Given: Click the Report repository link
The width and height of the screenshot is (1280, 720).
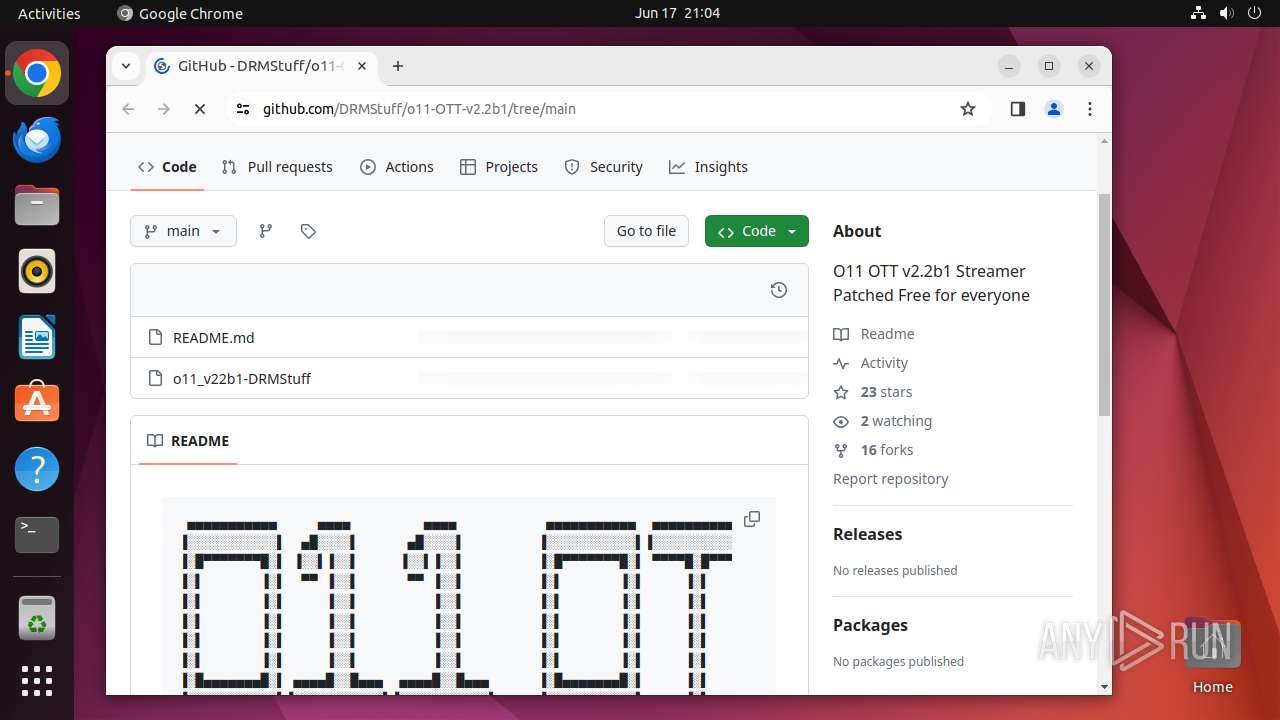Looking at the screenshot, I should [x=890, y=479].
